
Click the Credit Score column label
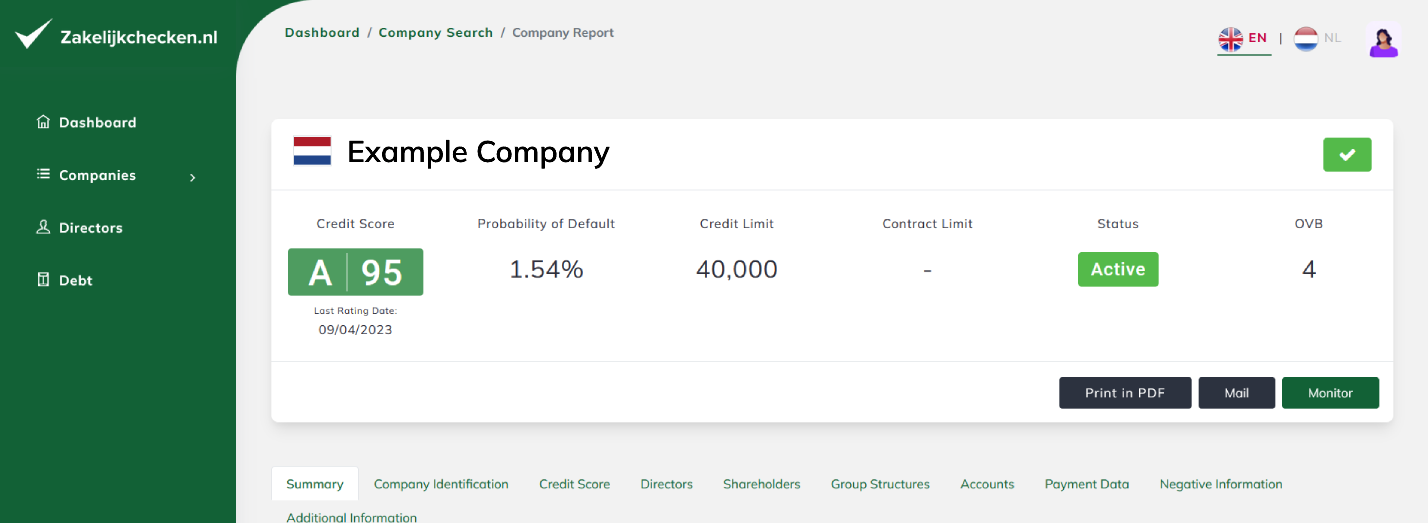click(356, 224)
